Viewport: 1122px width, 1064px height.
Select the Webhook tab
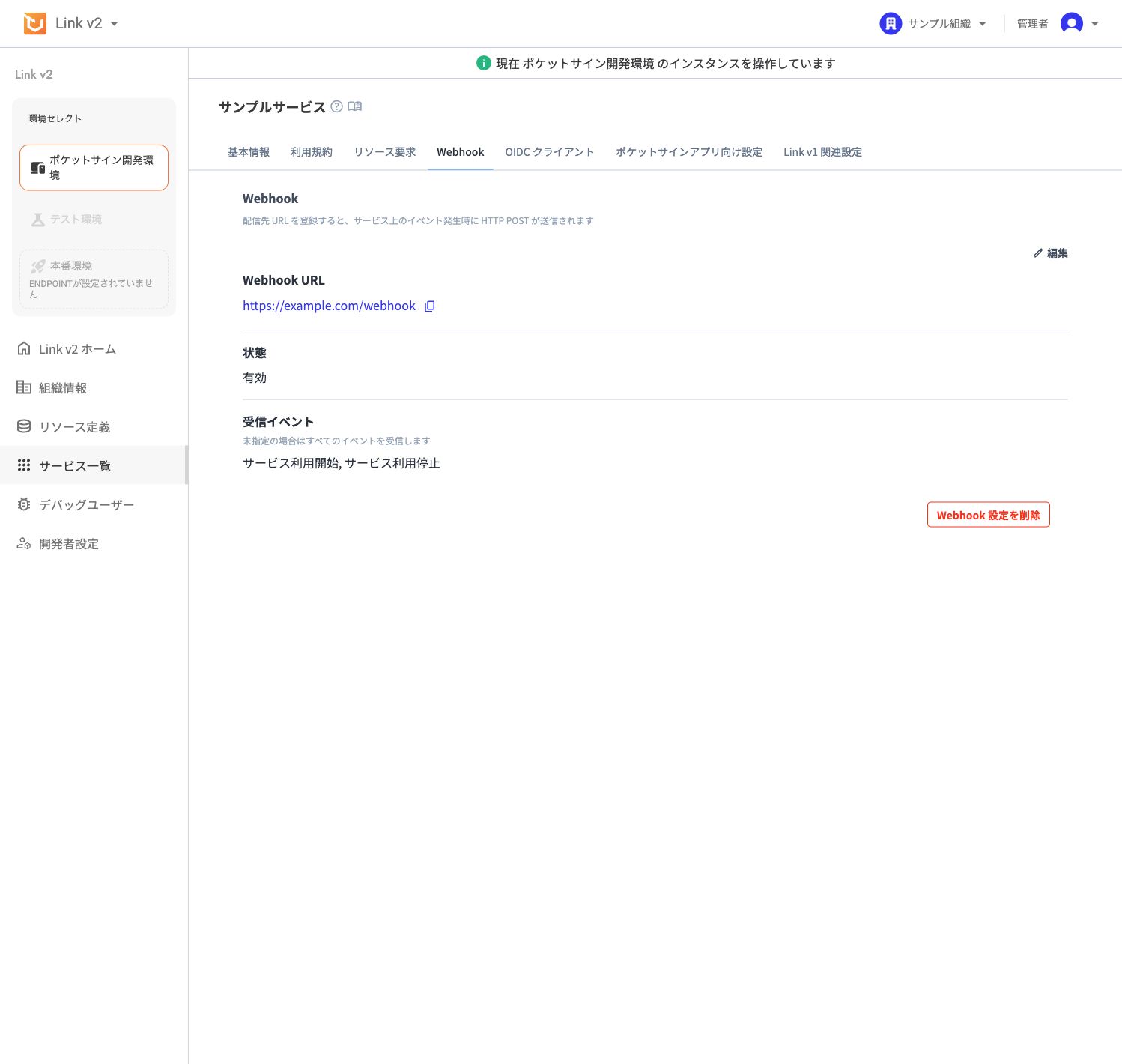(461, 152)
